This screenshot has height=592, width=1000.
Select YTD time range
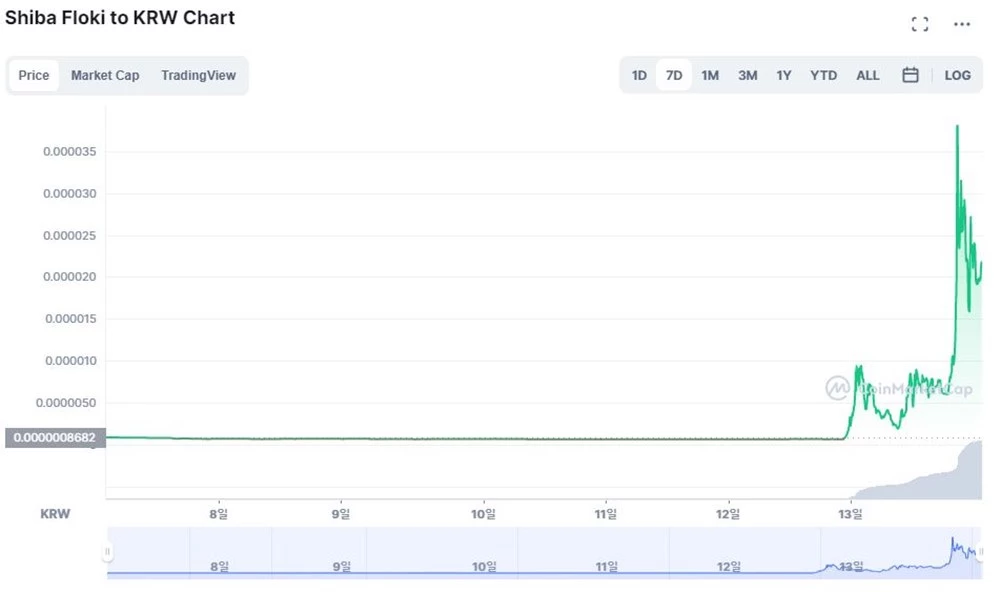click(x=823, y=75)
